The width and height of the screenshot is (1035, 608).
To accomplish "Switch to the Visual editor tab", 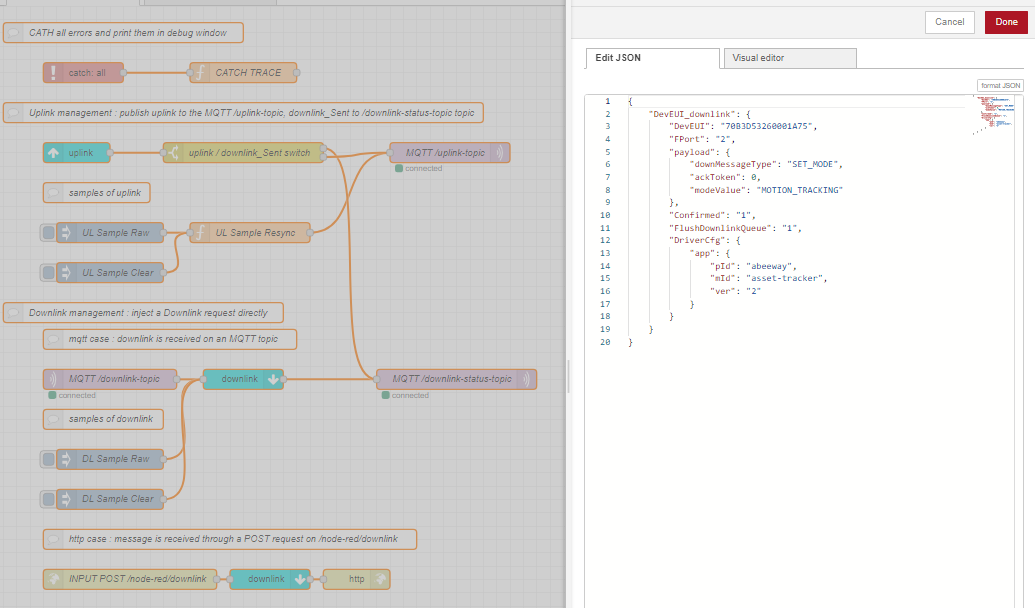I will (x=789, y=58).
